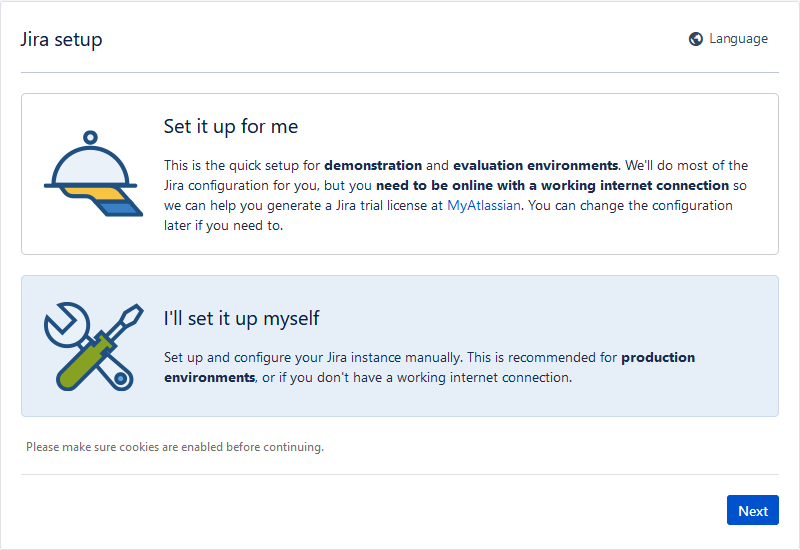Click the globe icon beside Language
This screenshot has width=800, height=550.
pos(696,39)
